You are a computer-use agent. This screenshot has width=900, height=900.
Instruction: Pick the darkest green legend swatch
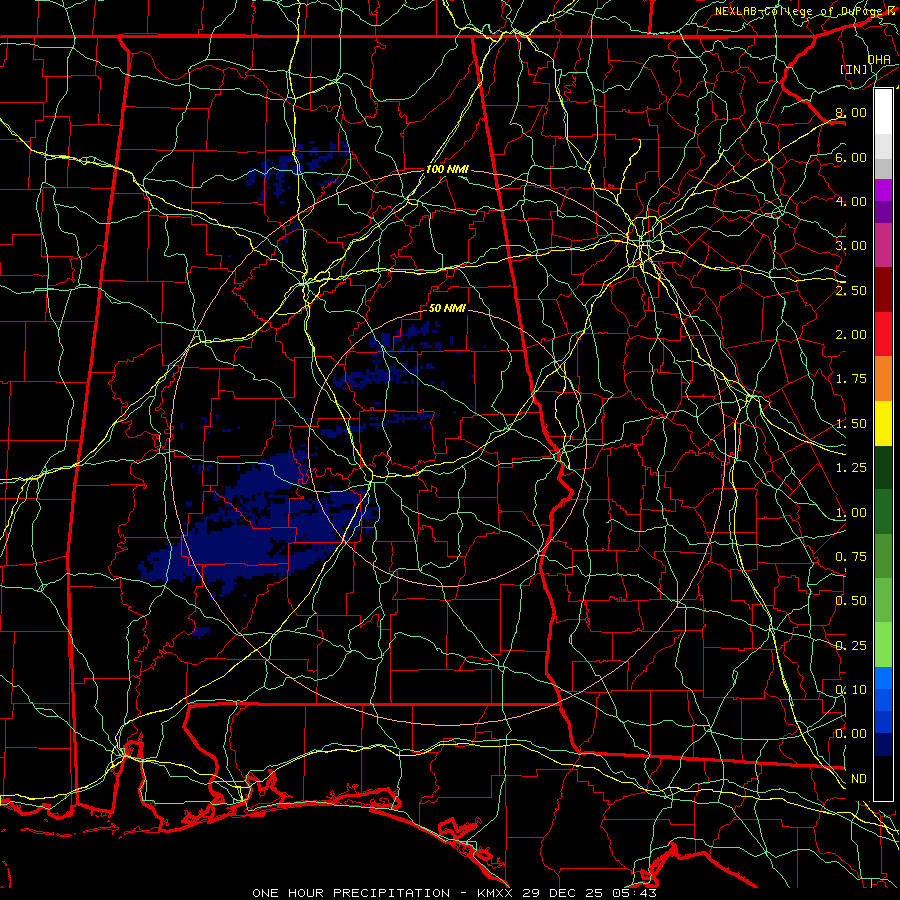click(883, 467)
